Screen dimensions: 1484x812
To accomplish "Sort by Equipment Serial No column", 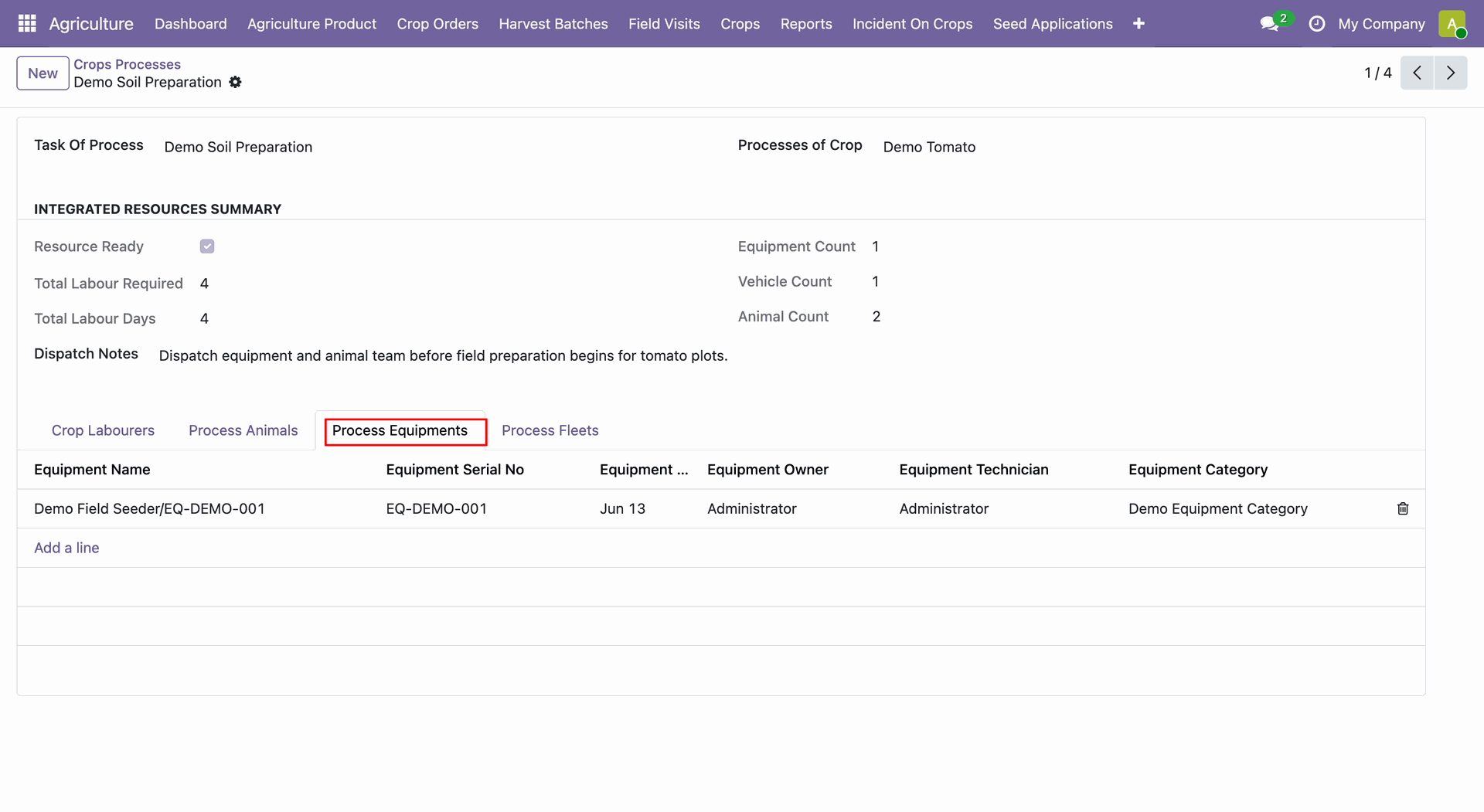I will [454, 470].
